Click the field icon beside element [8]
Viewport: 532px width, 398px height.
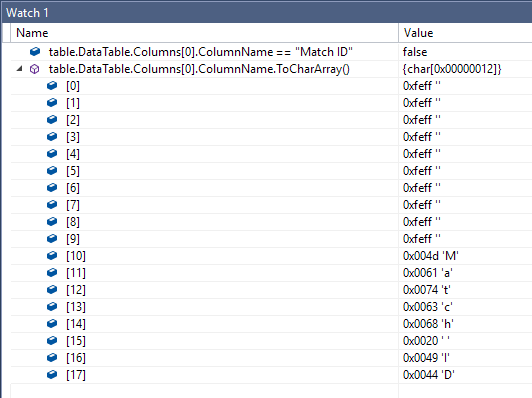click(x=52, y=222)
